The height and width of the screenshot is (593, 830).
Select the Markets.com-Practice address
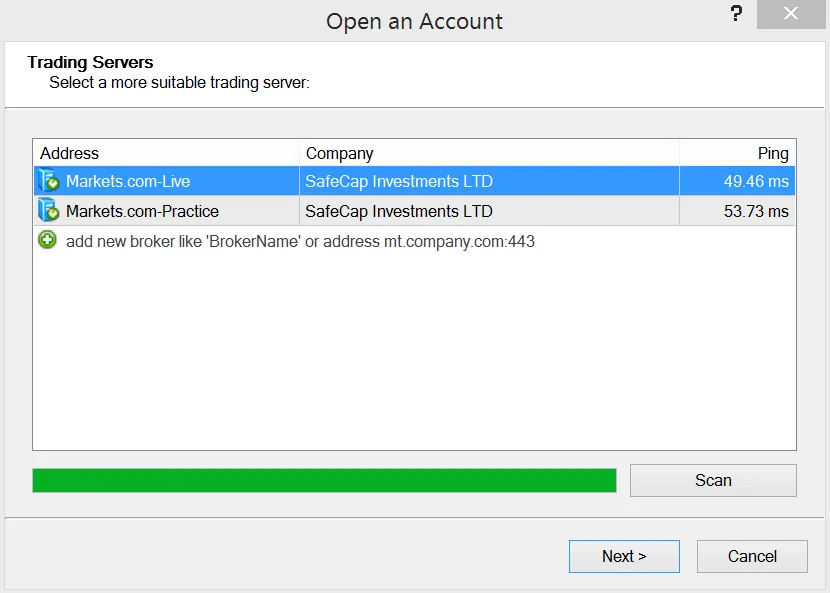[x=142, y=211]
